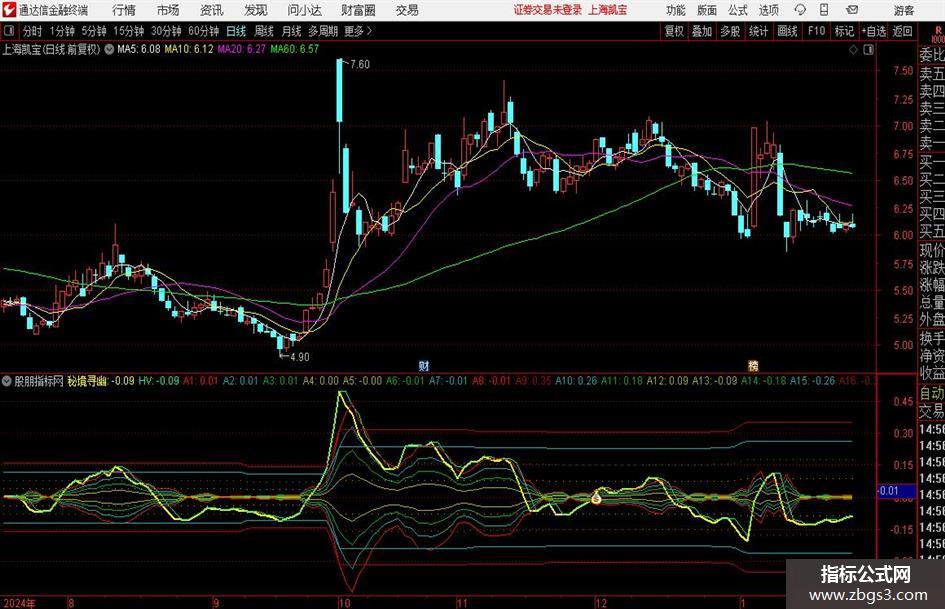Click the MA20: 6.27 label
This screenshot has height=609, width=945.
pos(241,49)
